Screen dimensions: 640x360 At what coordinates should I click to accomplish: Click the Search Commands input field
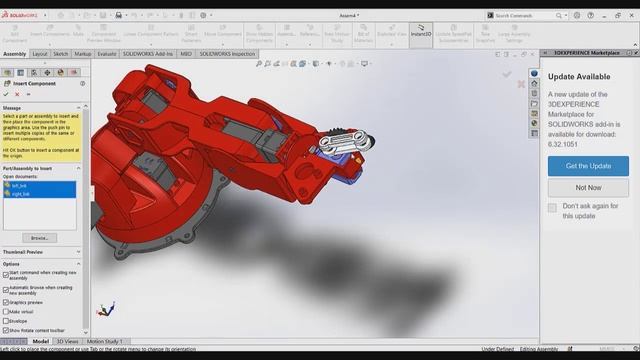(x=523, y=16)
